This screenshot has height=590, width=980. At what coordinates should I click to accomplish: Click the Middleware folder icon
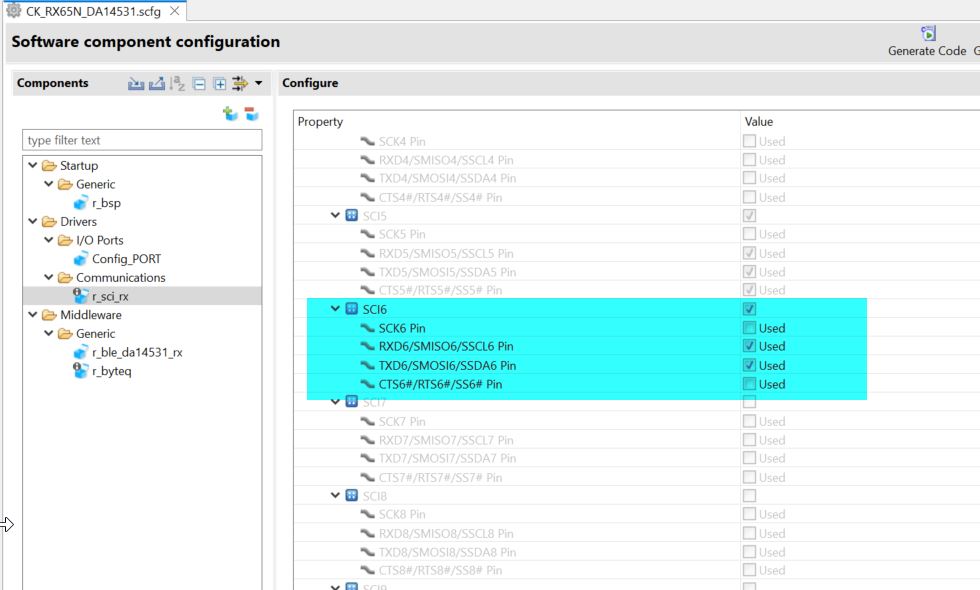pos(49,315)
